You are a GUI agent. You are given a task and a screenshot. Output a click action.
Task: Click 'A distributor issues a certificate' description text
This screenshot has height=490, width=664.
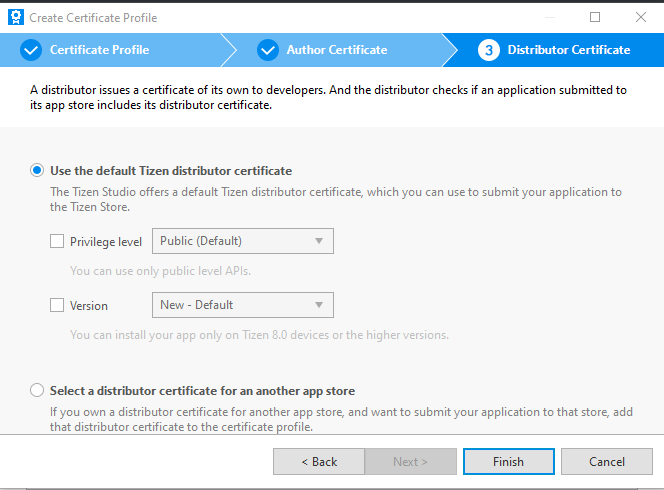[x=328, y=97]
